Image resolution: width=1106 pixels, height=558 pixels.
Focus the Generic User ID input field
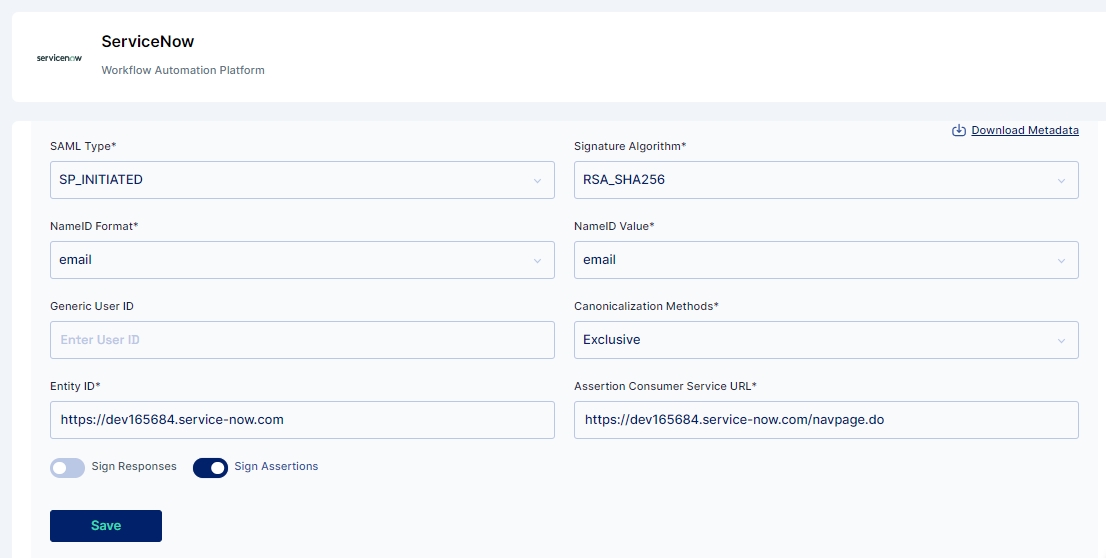302,340
